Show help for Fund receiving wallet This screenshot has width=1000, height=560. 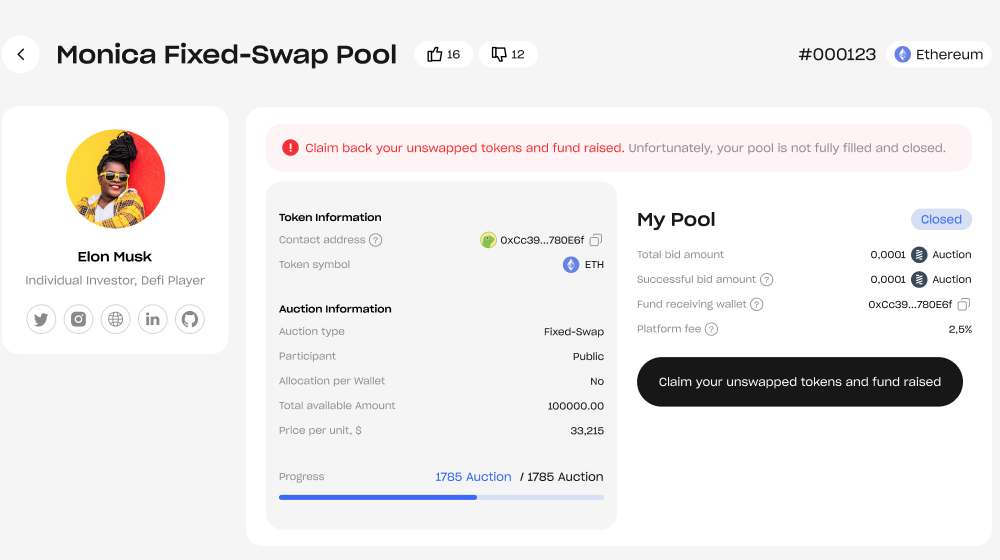point(757,304)
